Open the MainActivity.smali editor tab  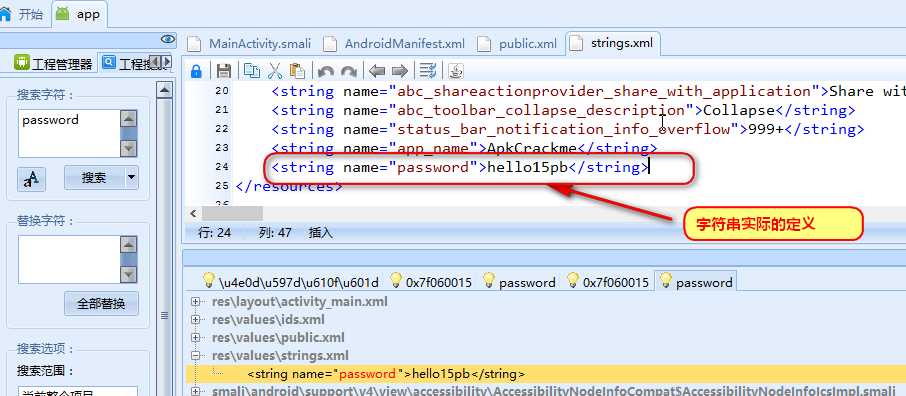251,43
